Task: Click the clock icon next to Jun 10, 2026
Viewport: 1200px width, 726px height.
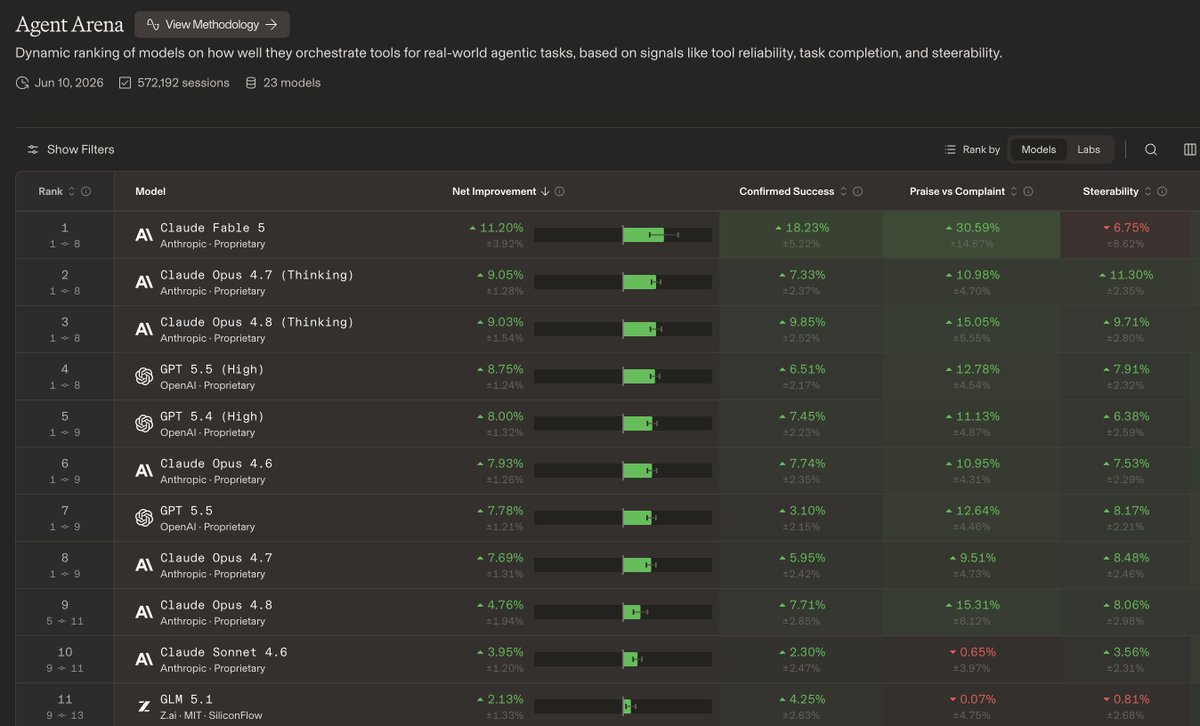Action: pos(22,83)
